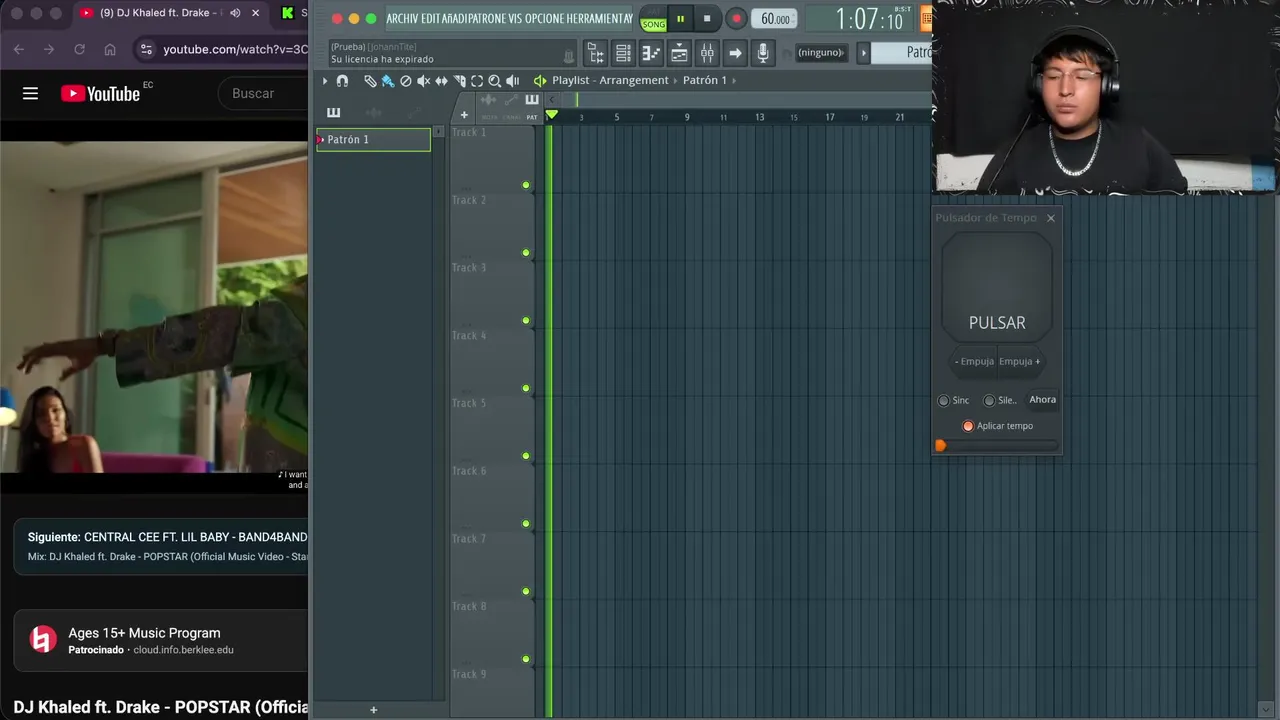This screenshot has width=1280, height=720.
Task: Adjust the orange tempo tapper slider
Action: coord(940,446)
